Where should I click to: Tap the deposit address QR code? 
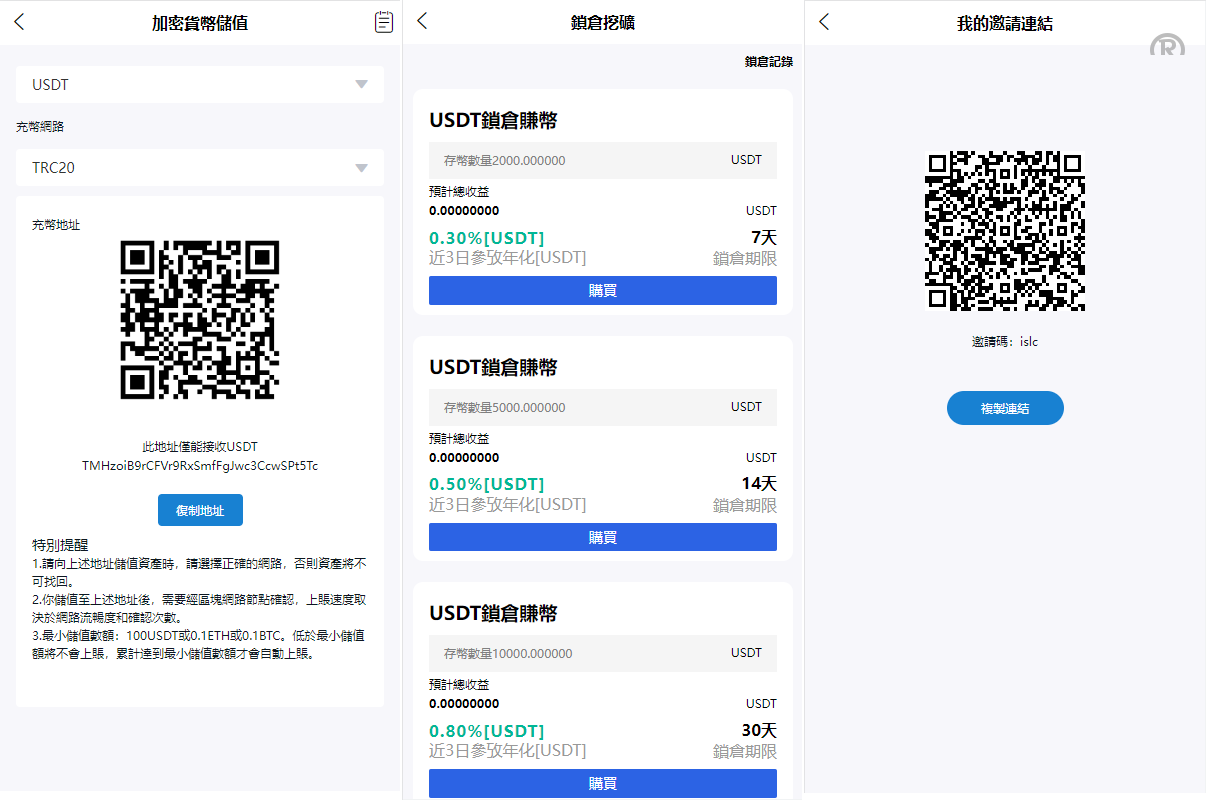(199, 322)
